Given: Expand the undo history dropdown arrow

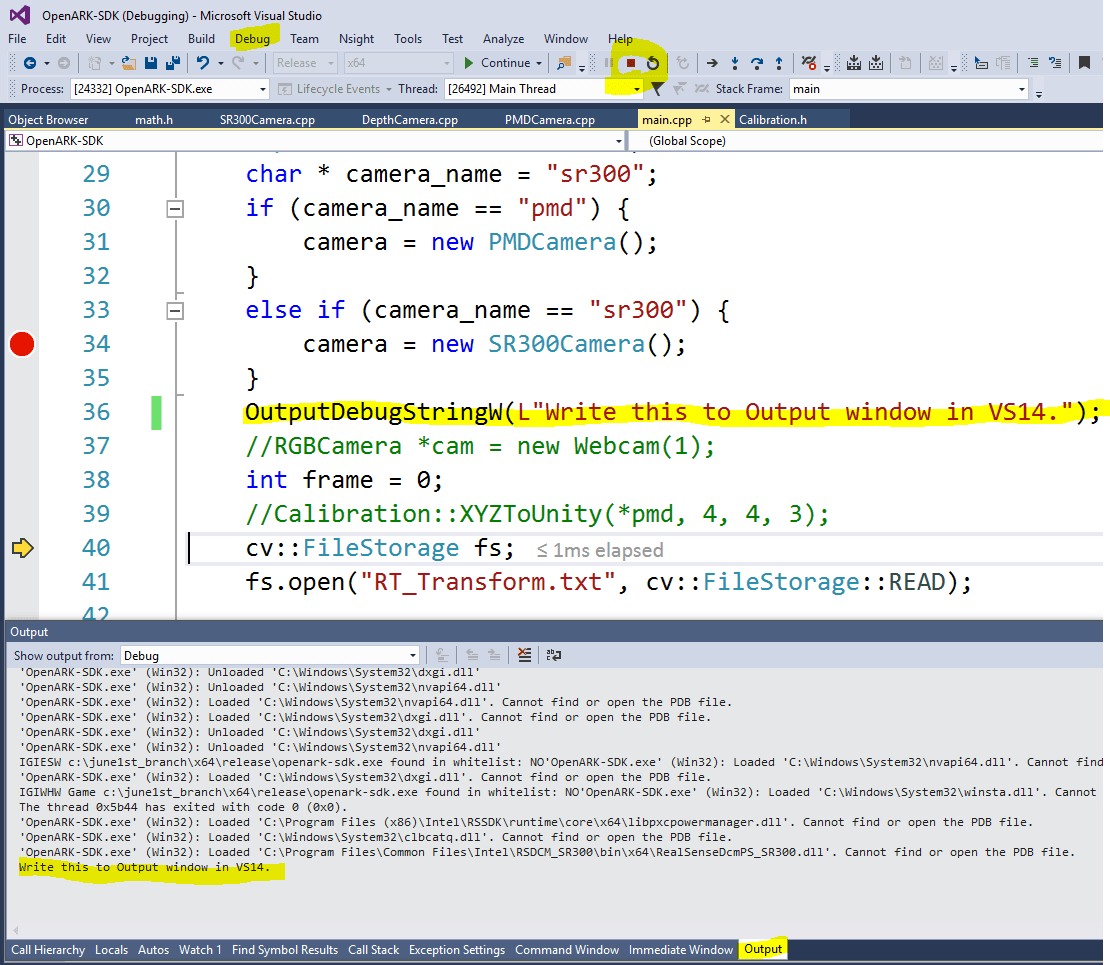Looking at the screenshot, I should coord(221,63).
